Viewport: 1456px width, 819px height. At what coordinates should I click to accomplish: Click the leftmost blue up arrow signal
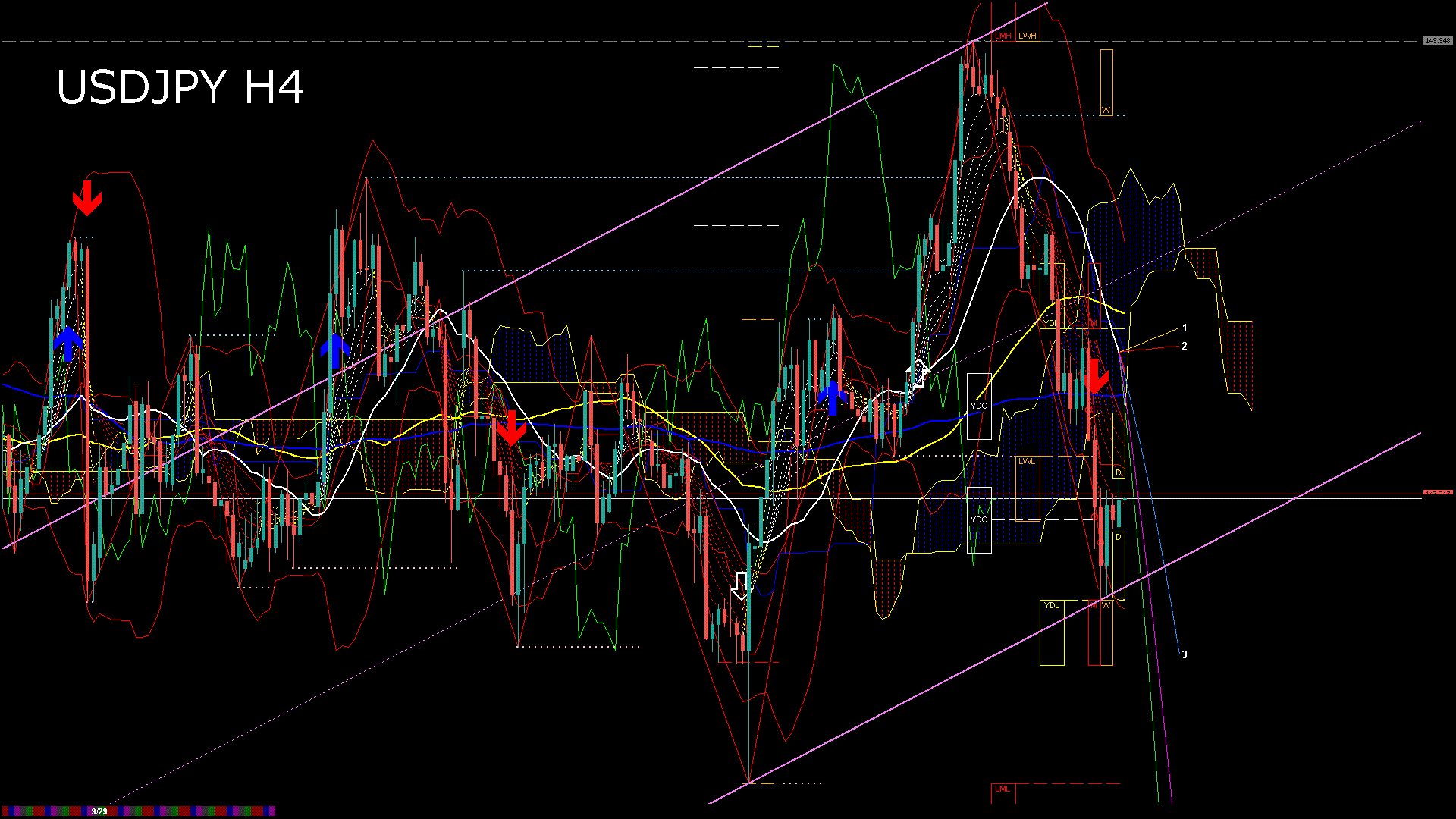tap(68, 344)
